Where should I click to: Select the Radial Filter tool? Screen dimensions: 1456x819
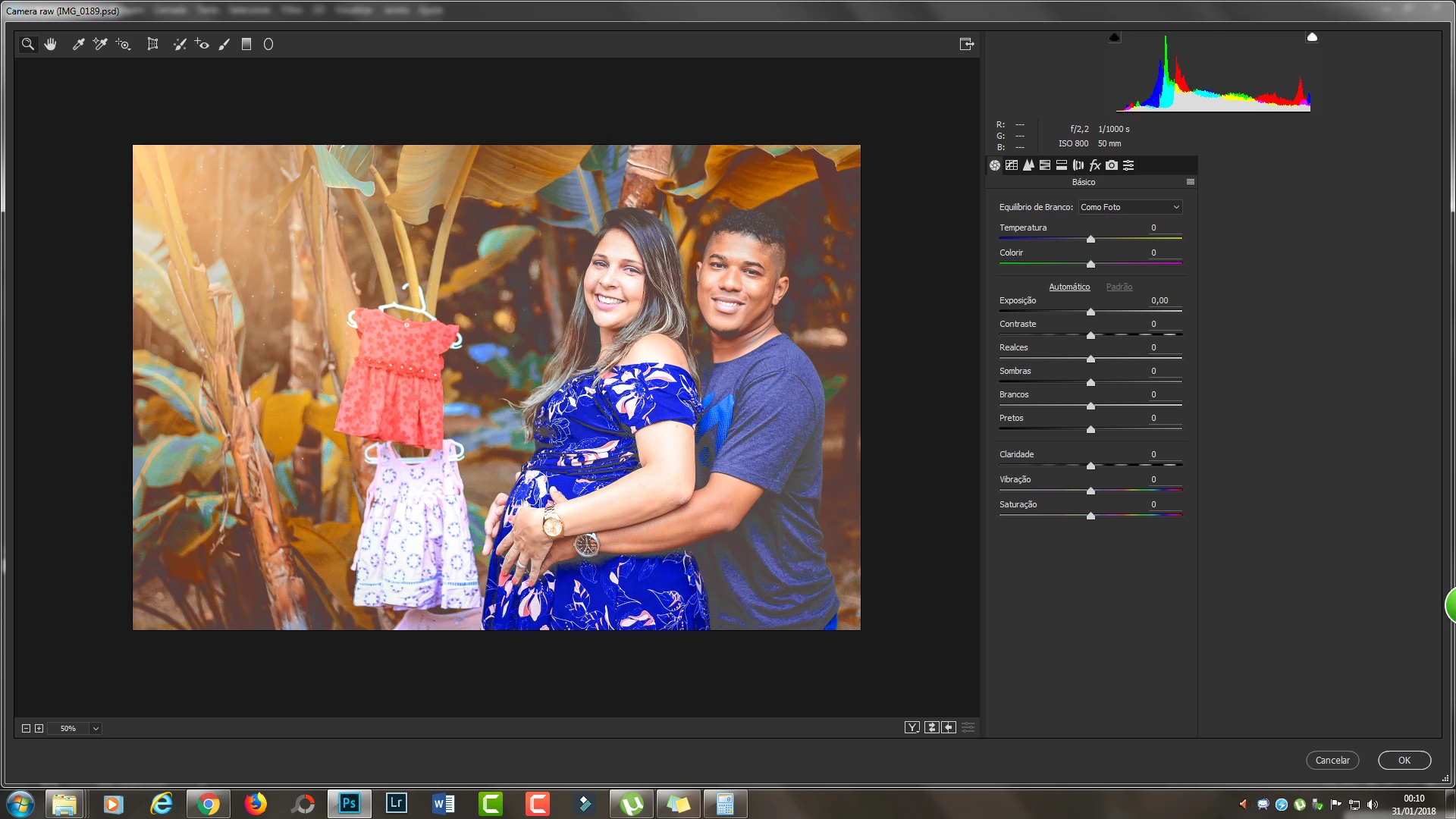click(268, 44)
